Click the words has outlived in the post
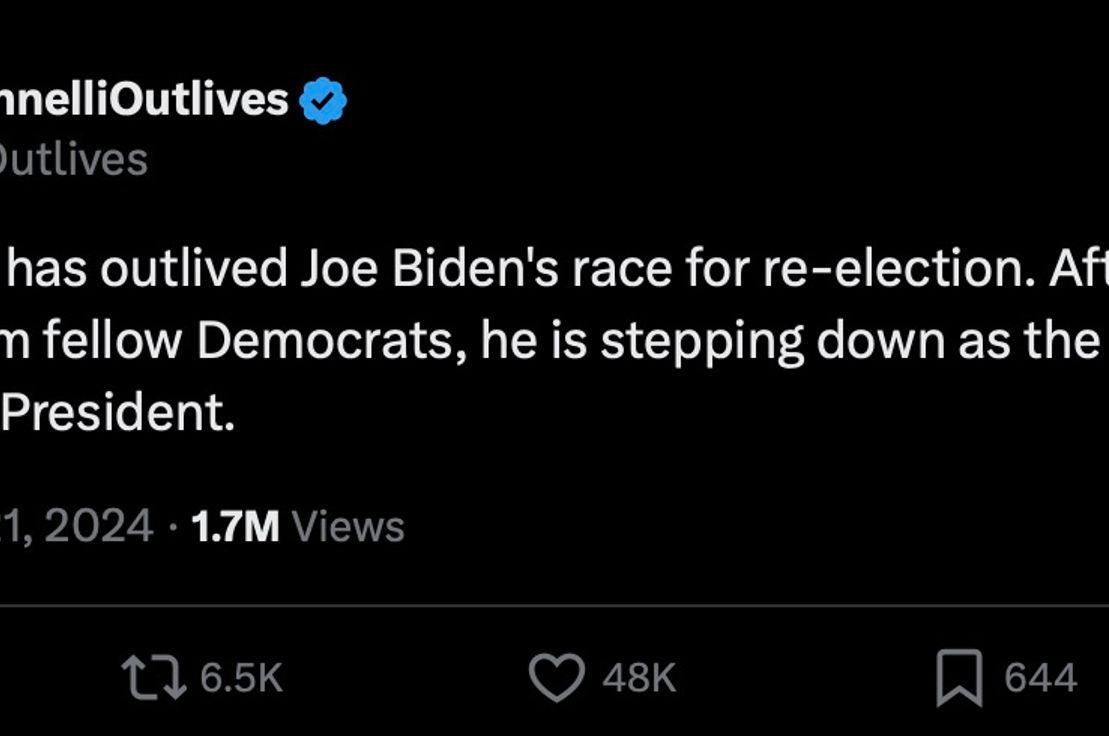Viewport: 1109px width, 736px height. (x=147, y=269)
